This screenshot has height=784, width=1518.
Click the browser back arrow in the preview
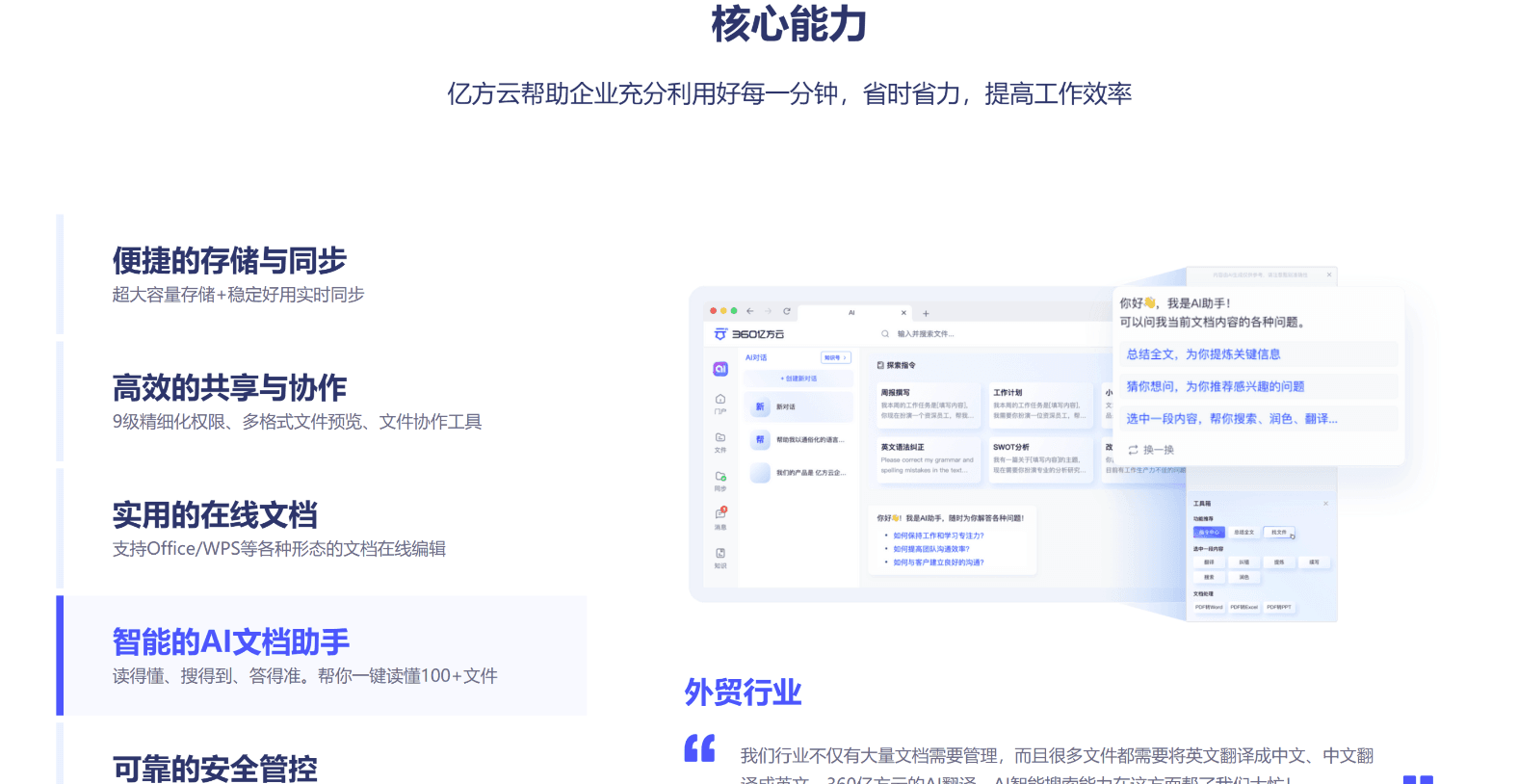pos(750,311)
